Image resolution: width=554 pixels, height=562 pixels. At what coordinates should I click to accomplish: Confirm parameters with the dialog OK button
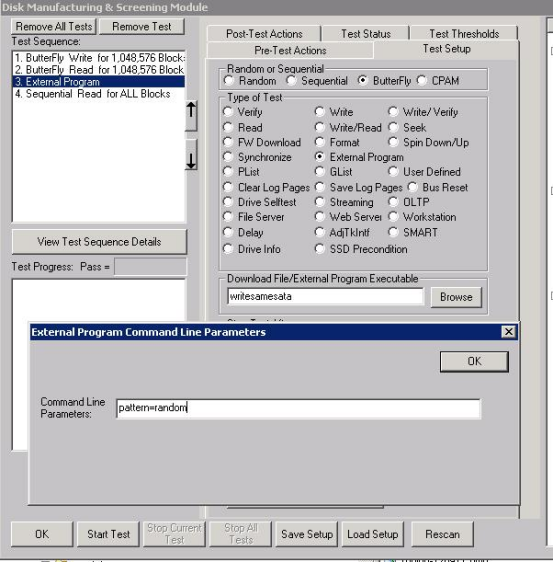[x=474, y=361]
